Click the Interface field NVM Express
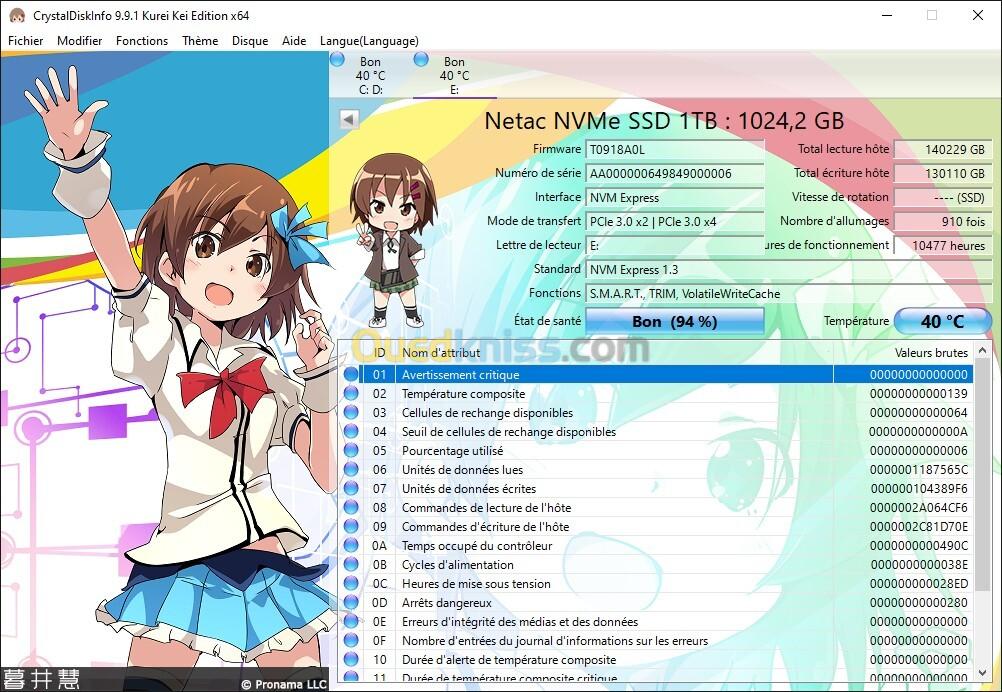 tap(675, 197)
